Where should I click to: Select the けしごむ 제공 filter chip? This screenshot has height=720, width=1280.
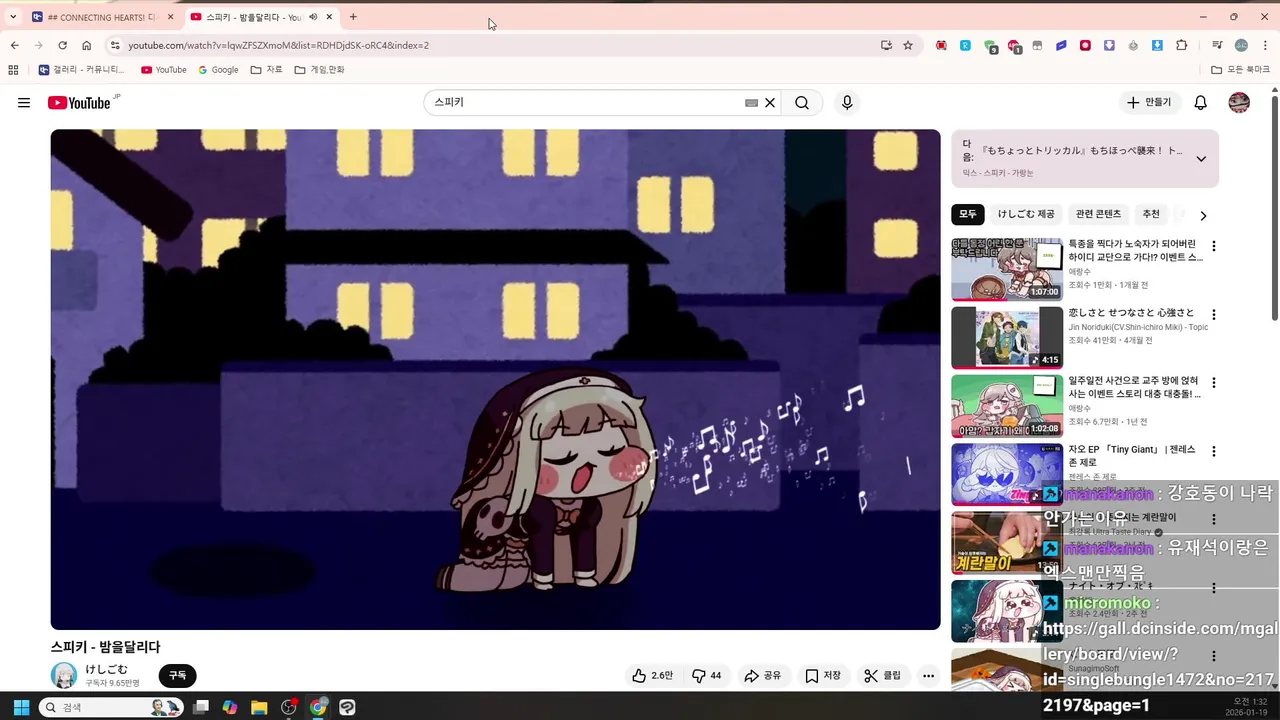[1026, 215]
